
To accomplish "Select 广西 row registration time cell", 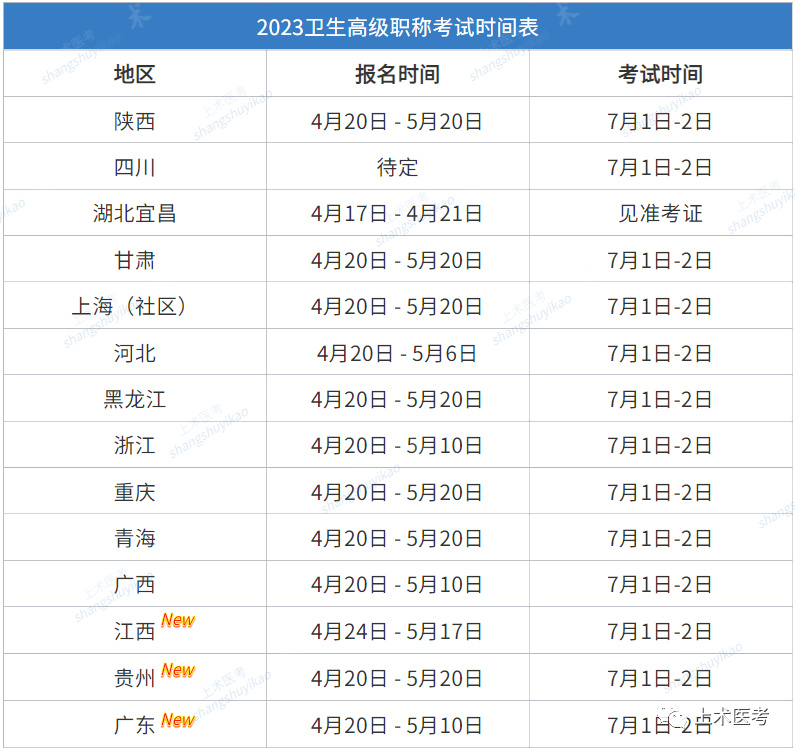I will 396,584.
